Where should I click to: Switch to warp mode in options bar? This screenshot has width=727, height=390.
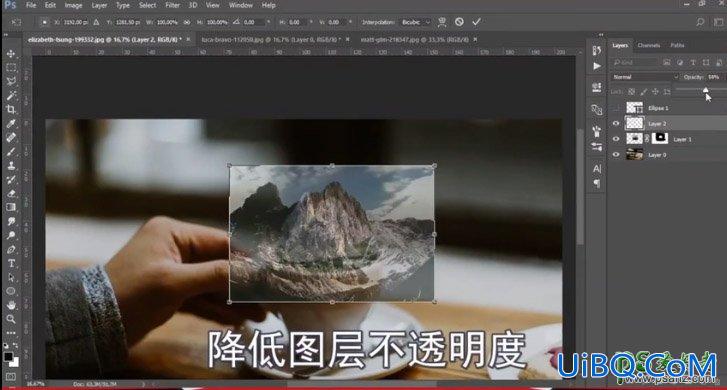[442, 22]
